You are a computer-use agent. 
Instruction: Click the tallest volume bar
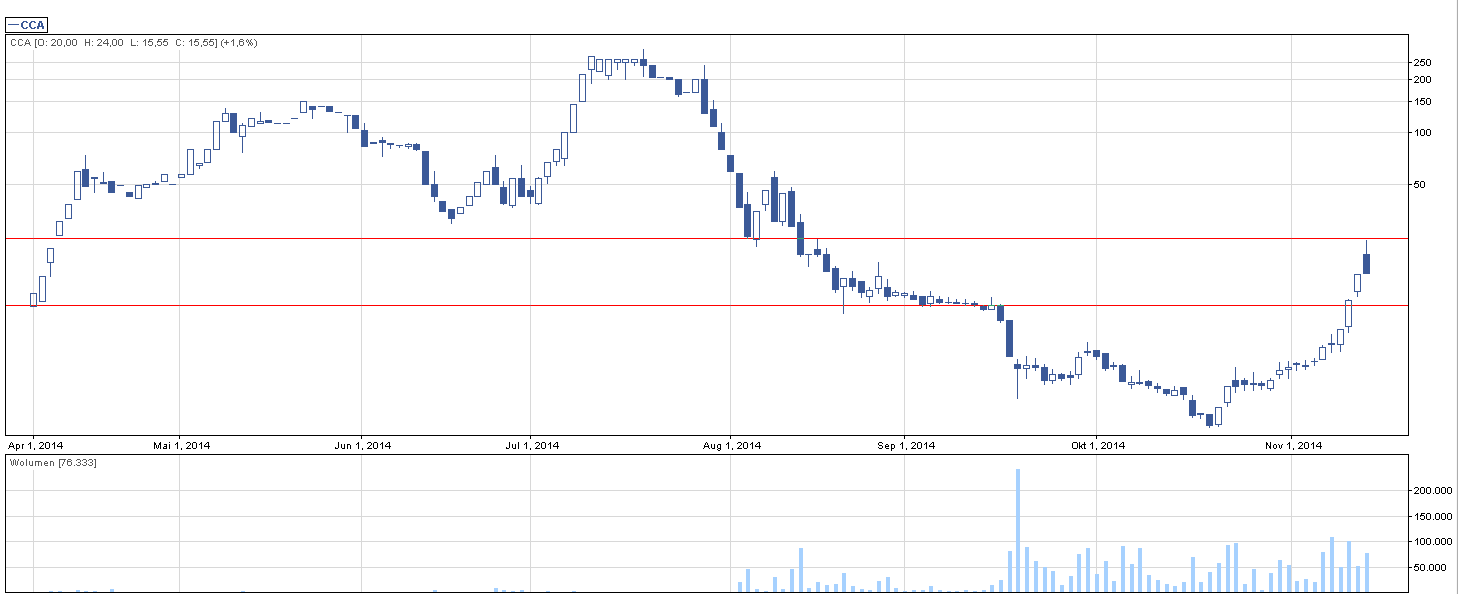point(1018,530)
